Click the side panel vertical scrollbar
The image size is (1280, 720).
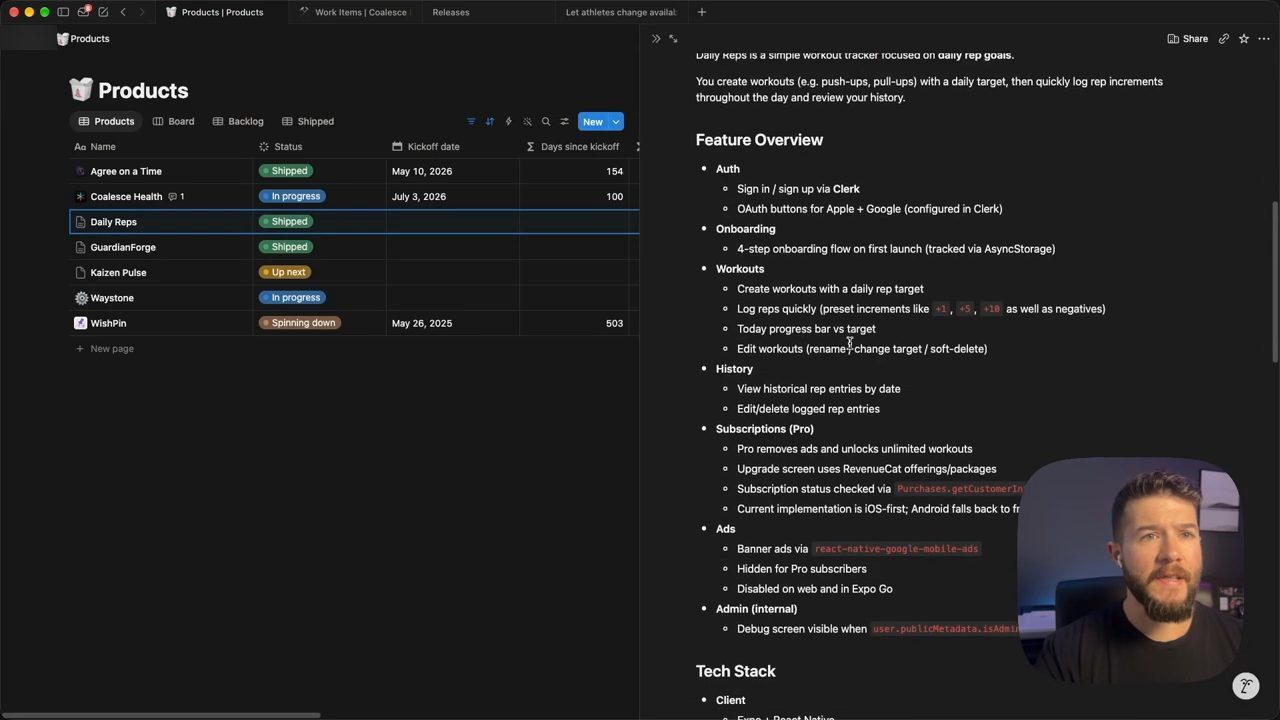pos(1275,281)
